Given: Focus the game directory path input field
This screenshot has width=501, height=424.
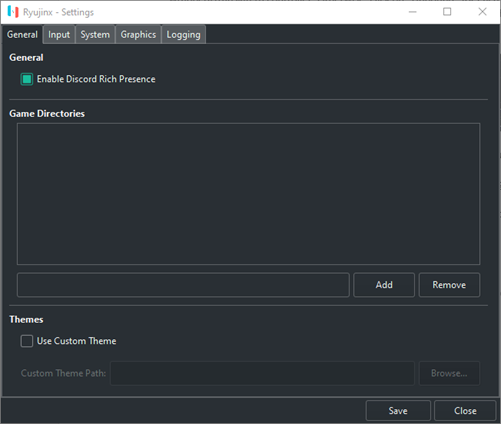Looking at the screenshot, I should 183,285.
